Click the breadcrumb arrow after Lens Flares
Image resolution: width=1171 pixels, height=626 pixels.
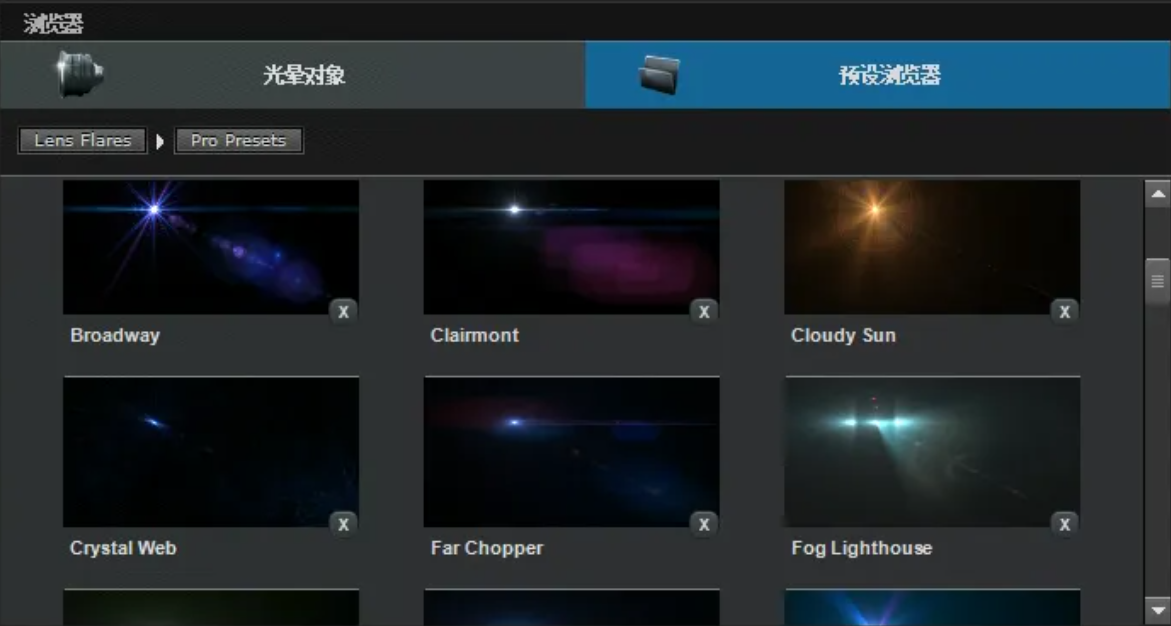(x=160, y=141)
